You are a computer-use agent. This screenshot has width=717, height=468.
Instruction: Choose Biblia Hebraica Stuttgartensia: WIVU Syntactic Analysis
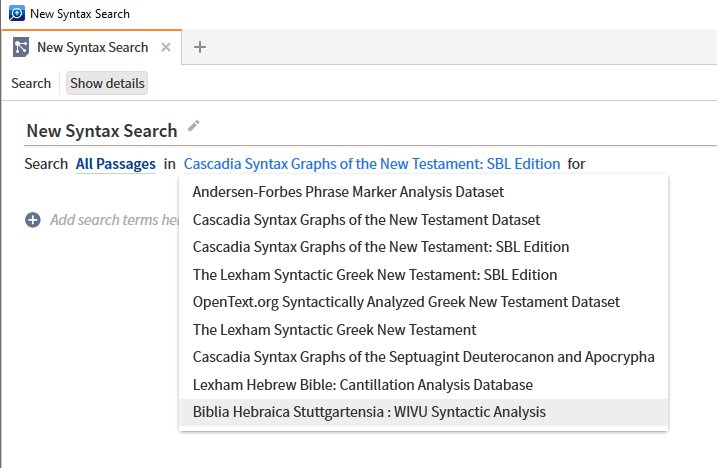click(423, 412)
